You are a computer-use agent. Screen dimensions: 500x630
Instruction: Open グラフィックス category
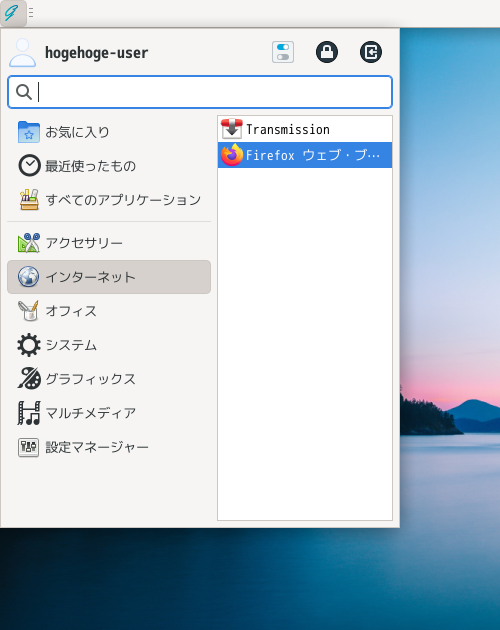(109, 379)
